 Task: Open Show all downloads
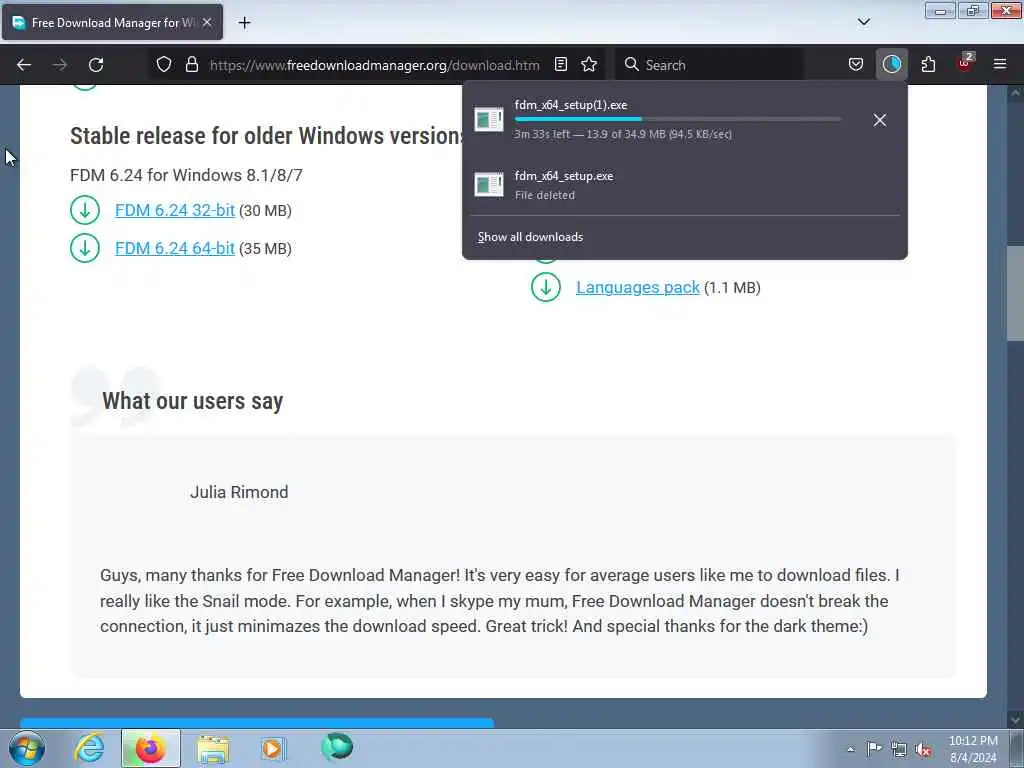(530, 237)
